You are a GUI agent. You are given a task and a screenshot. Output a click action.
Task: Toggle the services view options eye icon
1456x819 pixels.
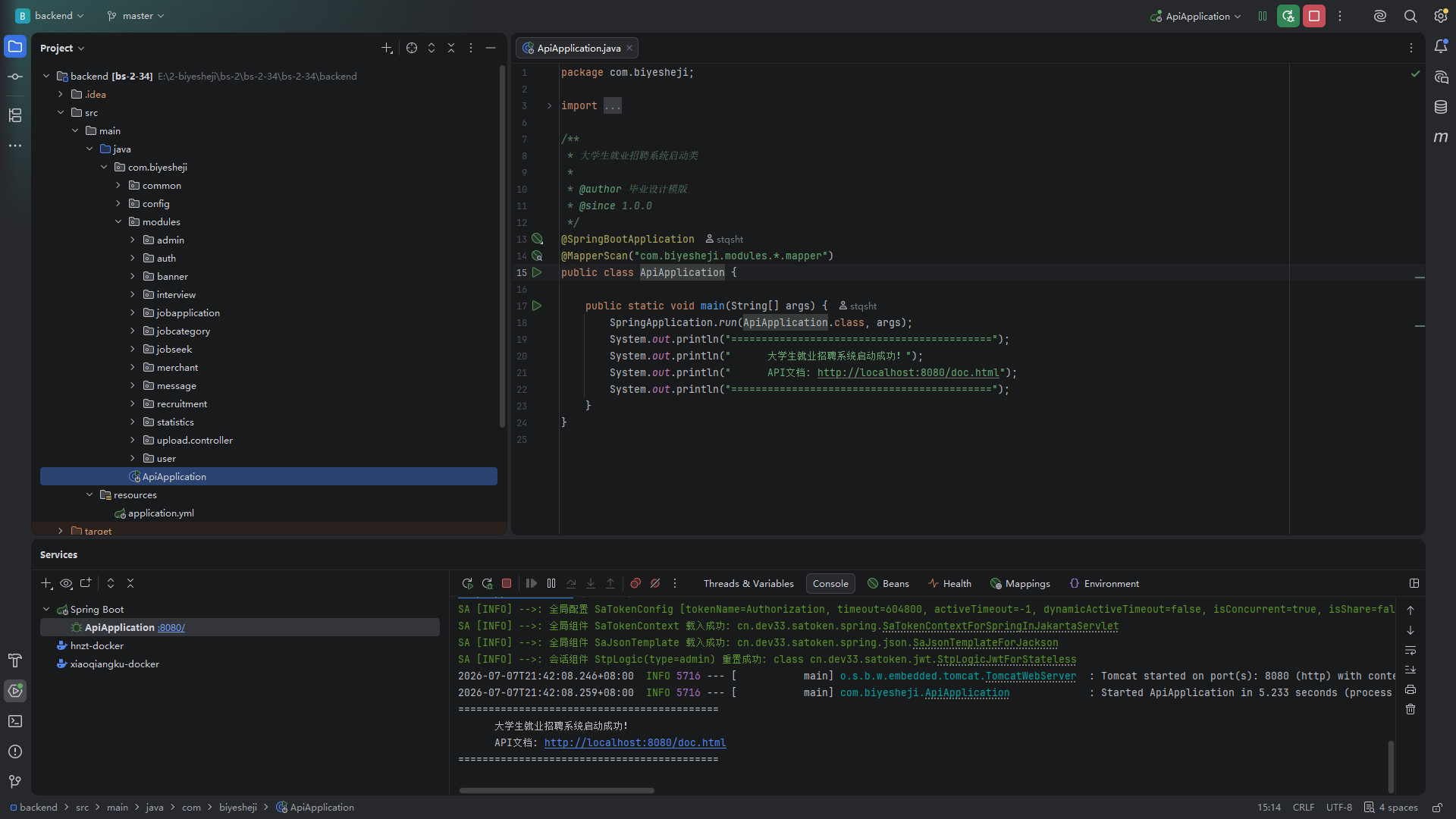coord(66,583)
